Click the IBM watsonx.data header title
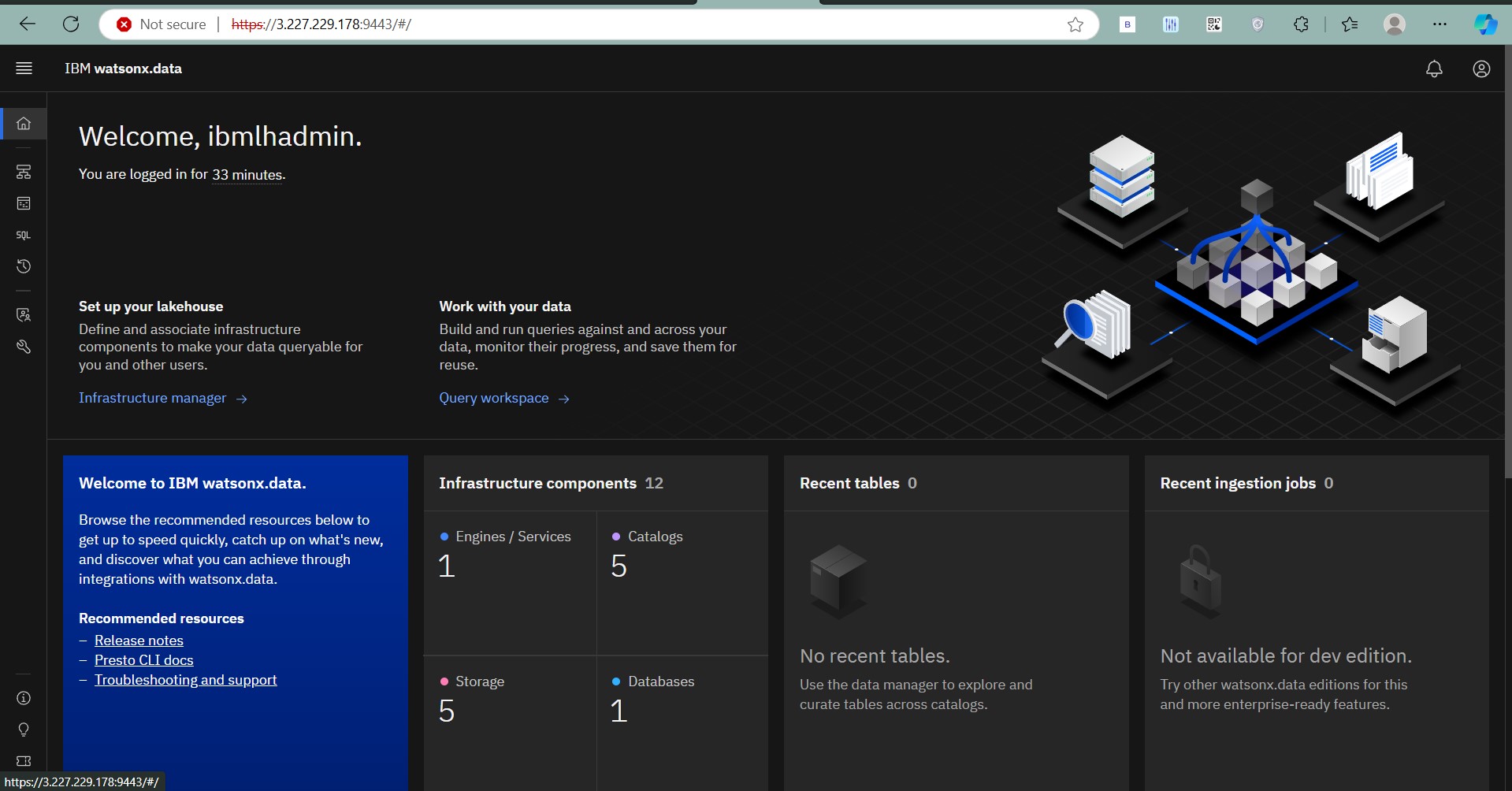This screenshot has width=1512, height=791. tap(123, 69)
